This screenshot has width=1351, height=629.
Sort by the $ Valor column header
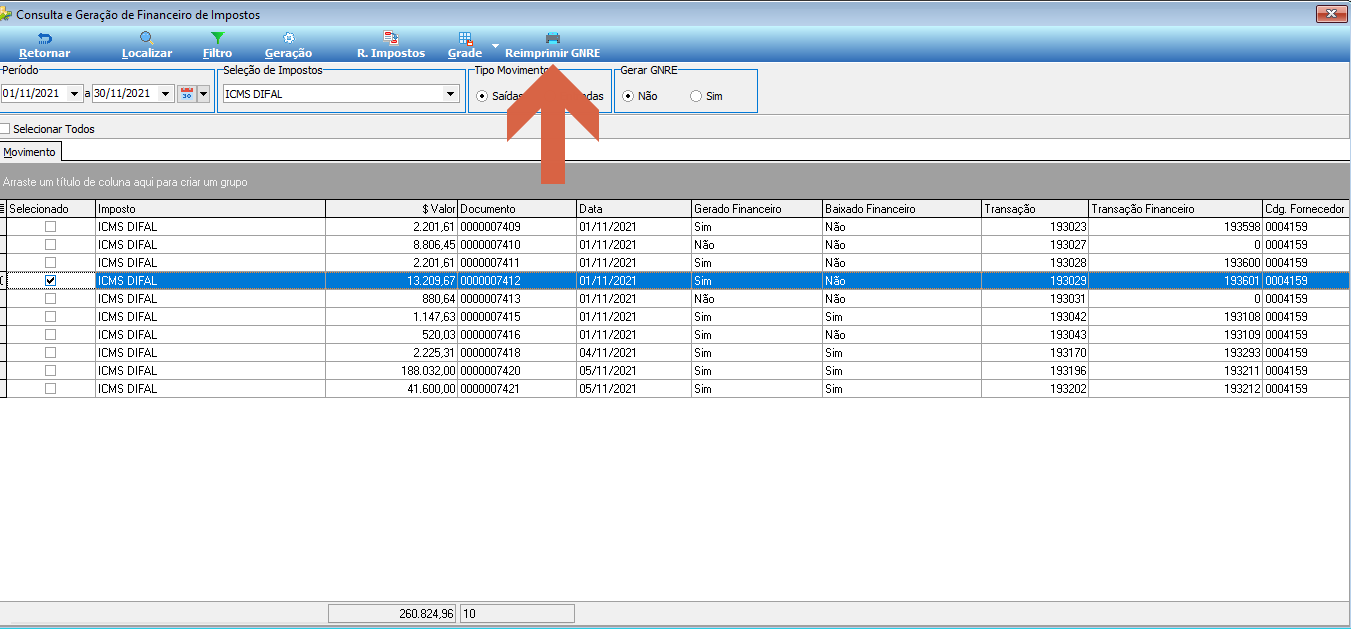pos(391,209)
